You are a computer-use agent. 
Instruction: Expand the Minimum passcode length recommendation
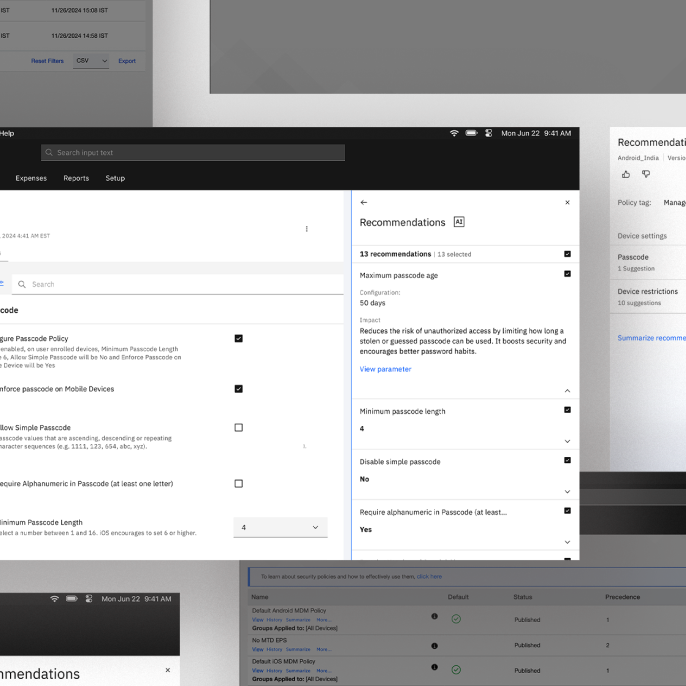[x=567, y=441]
